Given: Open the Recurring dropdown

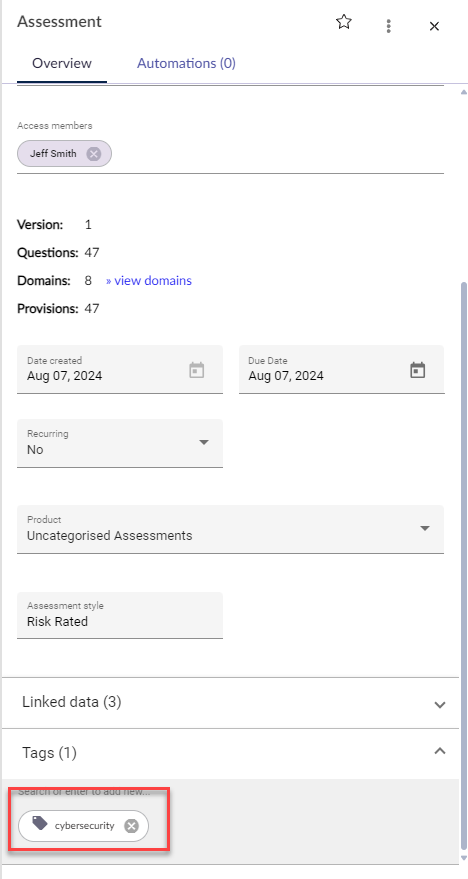Looking at the screenshot, I should tap(120, 443).
